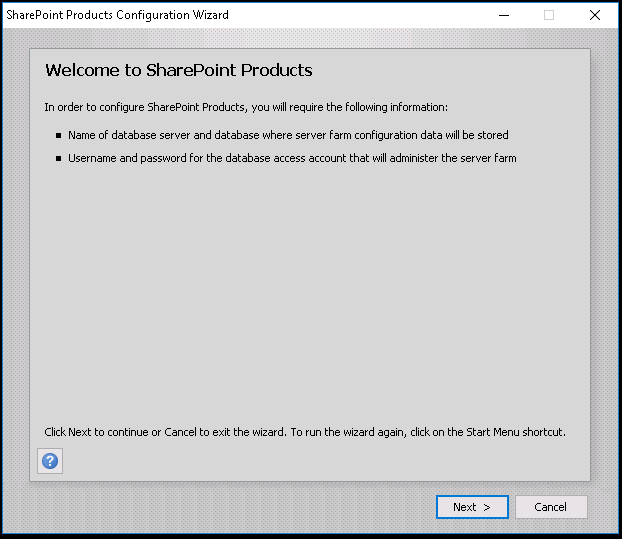This screenshot has height=539, width=622.
Task: Click the 'Name of database server' bullet text
Action: point(288,135)
